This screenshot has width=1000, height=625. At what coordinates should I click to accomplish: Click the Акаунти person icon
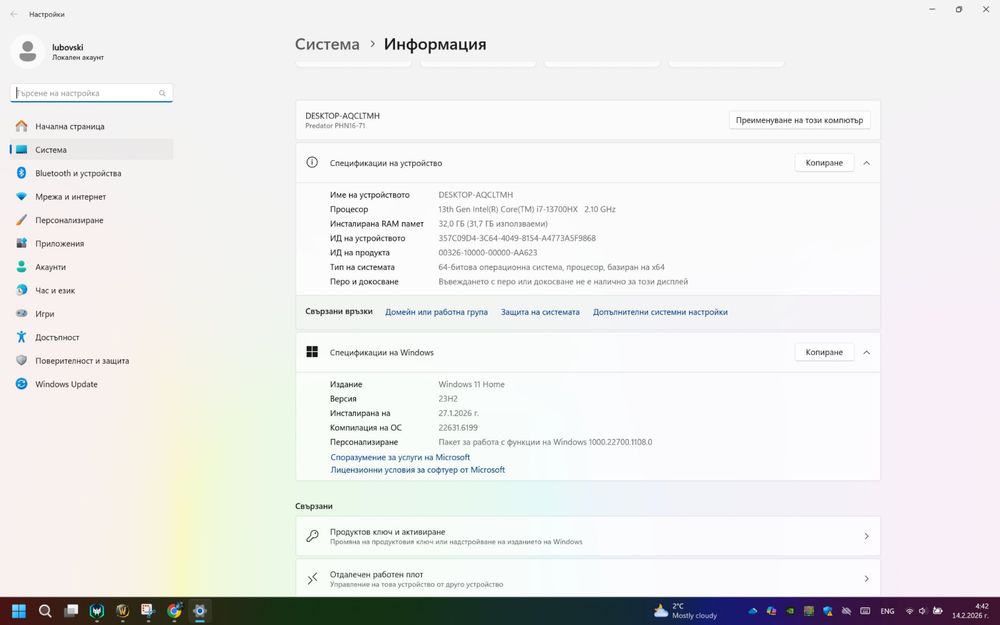pos(22,267)
